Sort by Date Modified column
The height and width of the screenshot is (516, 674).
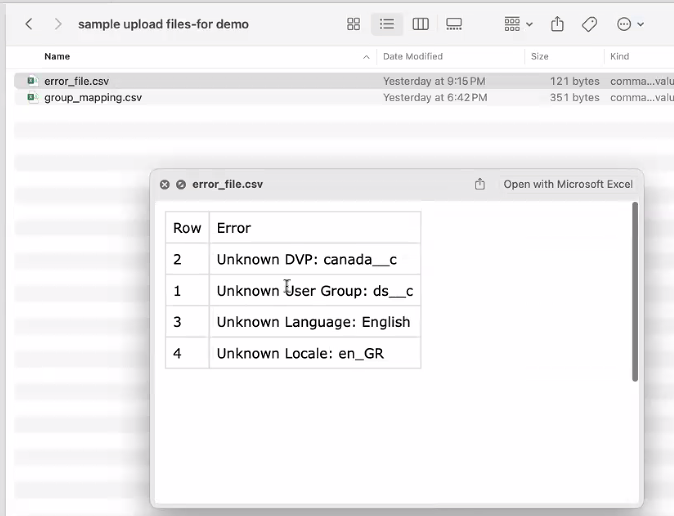click(413, 56)
